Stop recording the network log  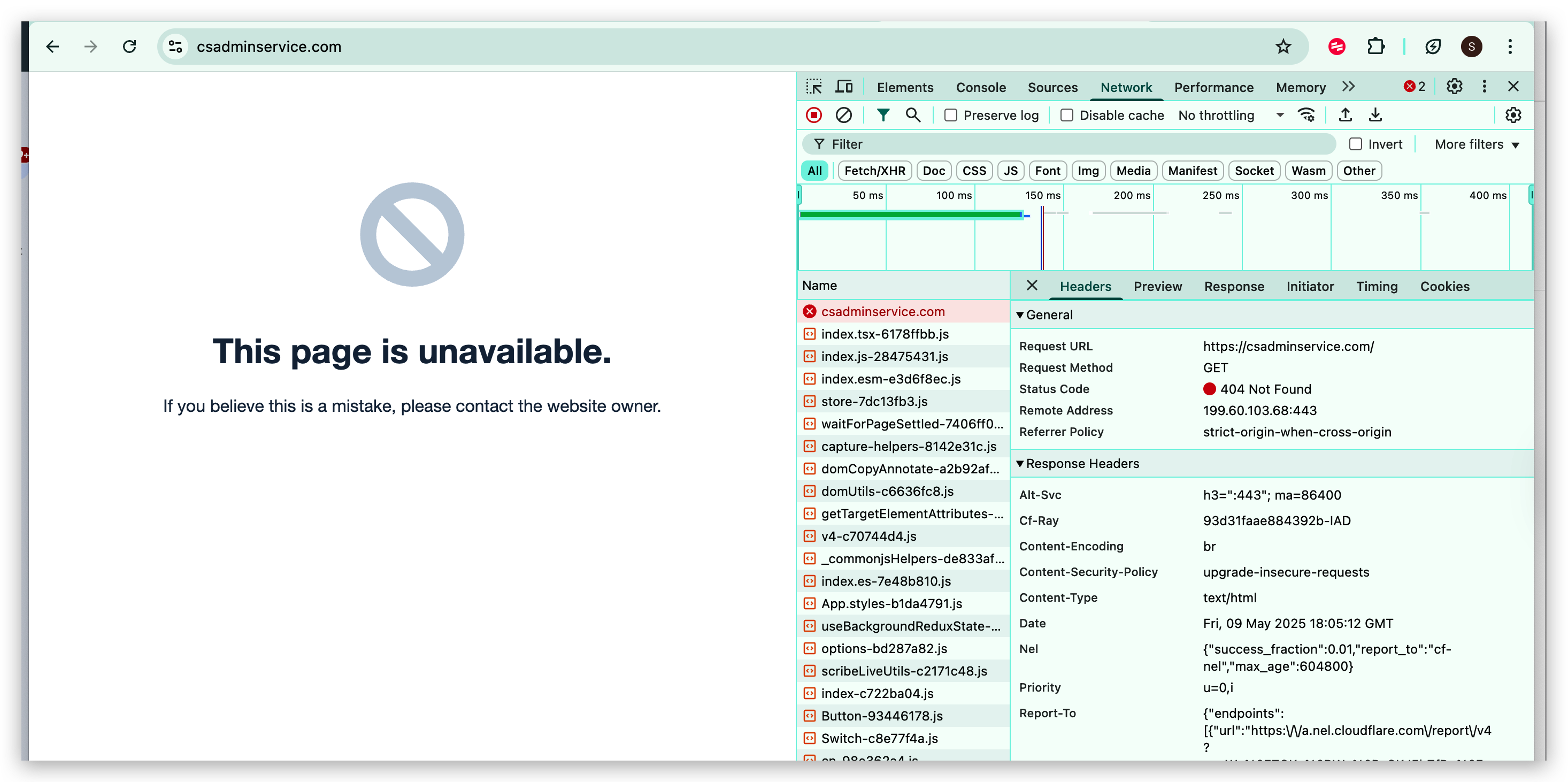pos(814,114)
